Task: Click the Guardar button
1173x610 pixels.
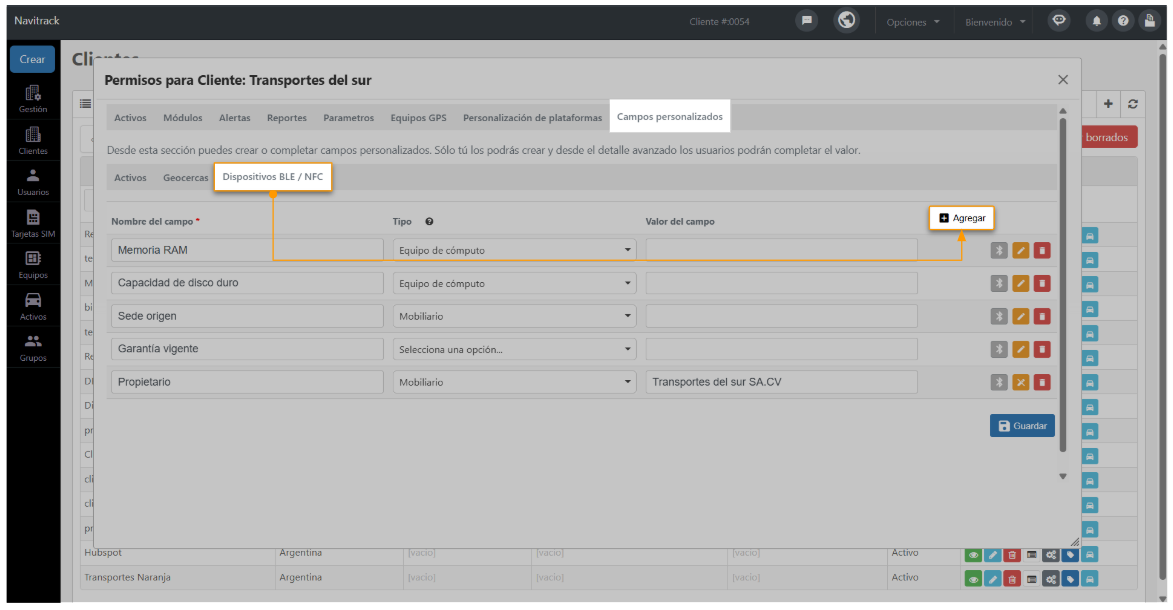Action: [x=1022, y=425]
